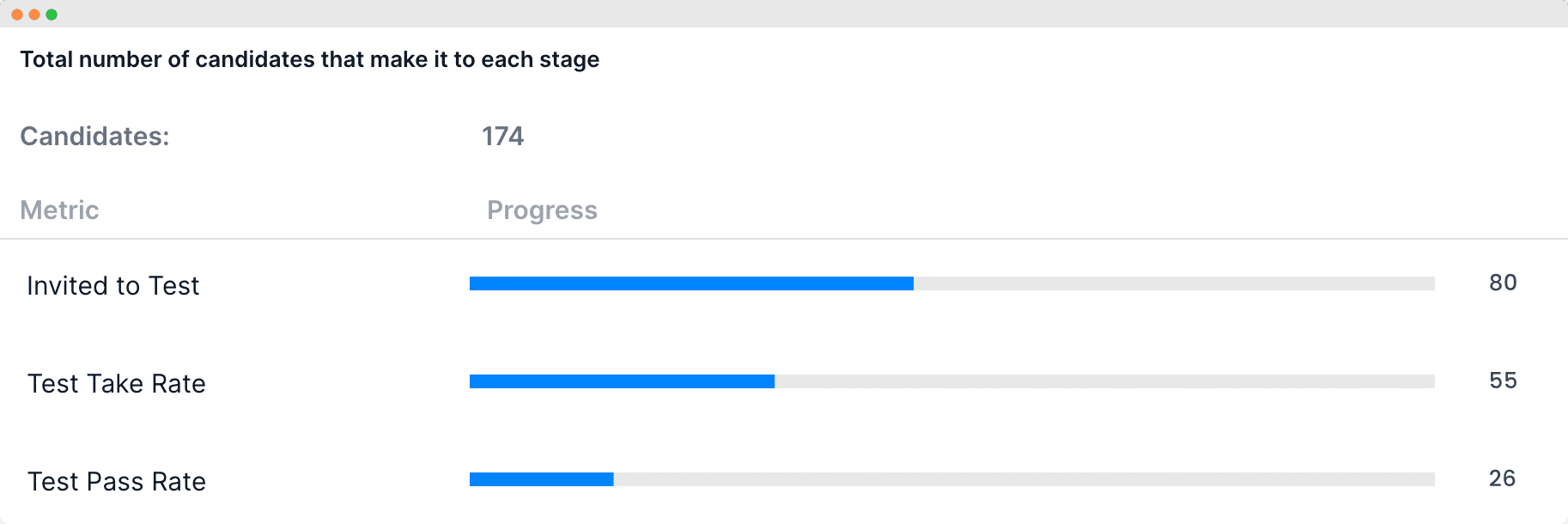Click the Progress column header
Screen dimensions: 1568x524
coord(542,210)
